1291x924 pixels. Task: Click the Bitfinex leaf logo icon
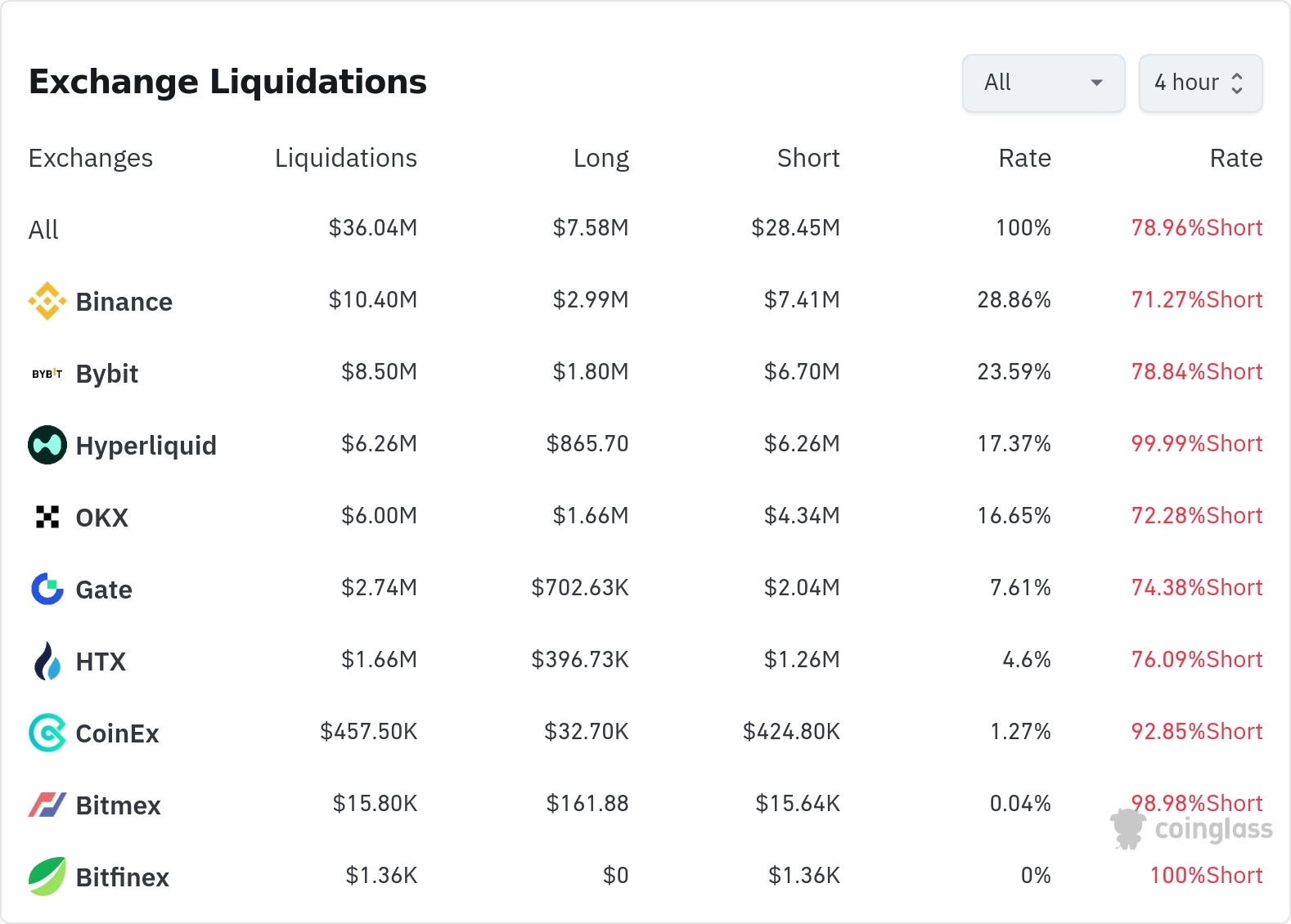(47, 877)
